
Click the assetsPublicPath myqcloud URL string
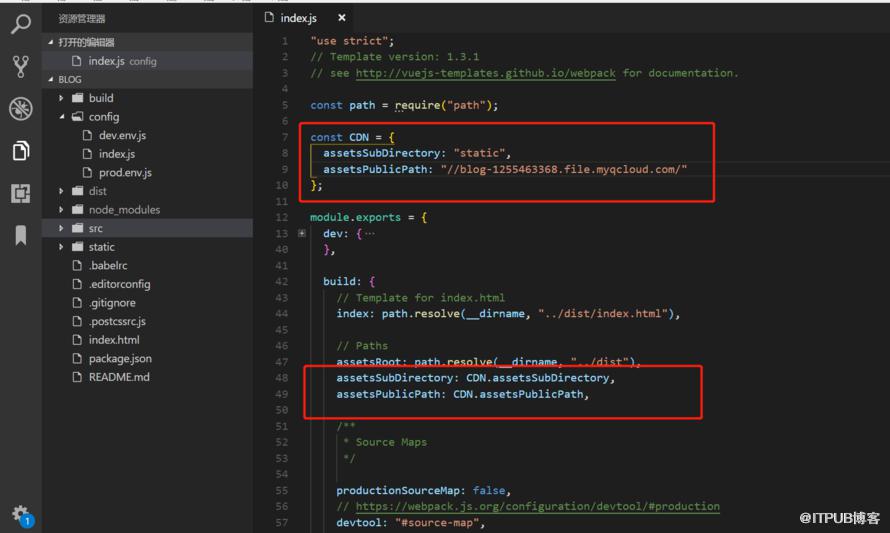pos(564,169)
